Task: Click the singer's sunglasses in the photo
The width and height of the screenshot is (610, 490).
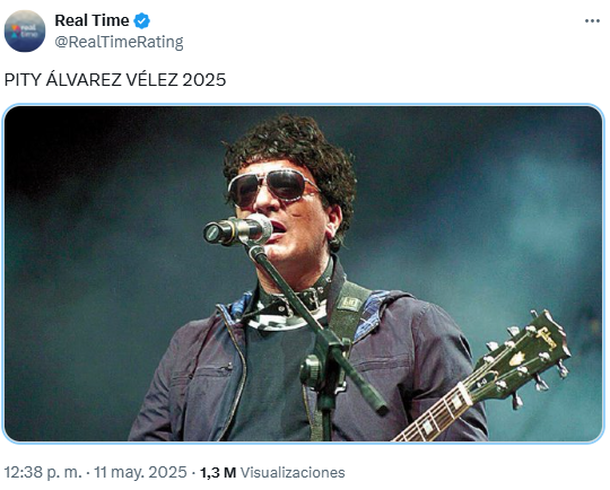Action: tap(272, 187)
